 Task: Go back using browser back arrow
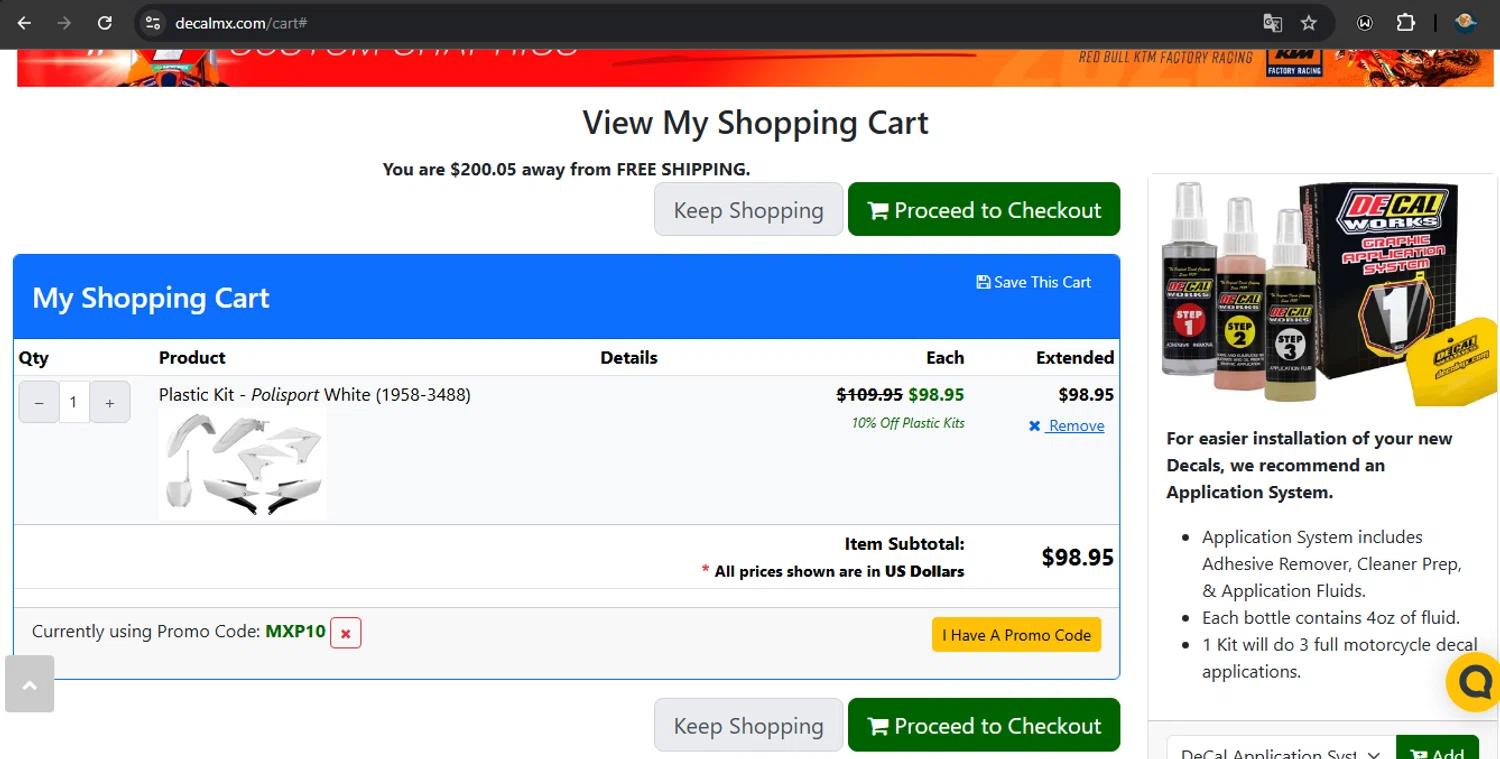pos(24,23)
